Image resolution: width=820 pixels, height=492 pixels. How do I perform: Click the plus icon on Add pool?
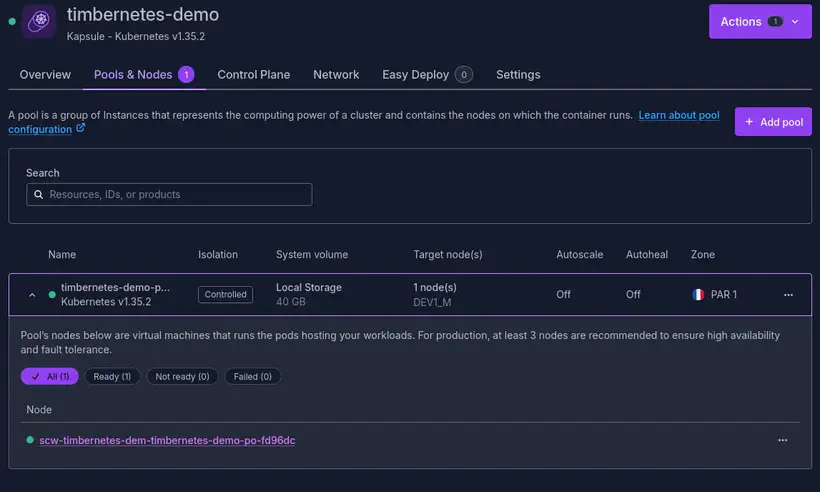[x=749, y=122]
